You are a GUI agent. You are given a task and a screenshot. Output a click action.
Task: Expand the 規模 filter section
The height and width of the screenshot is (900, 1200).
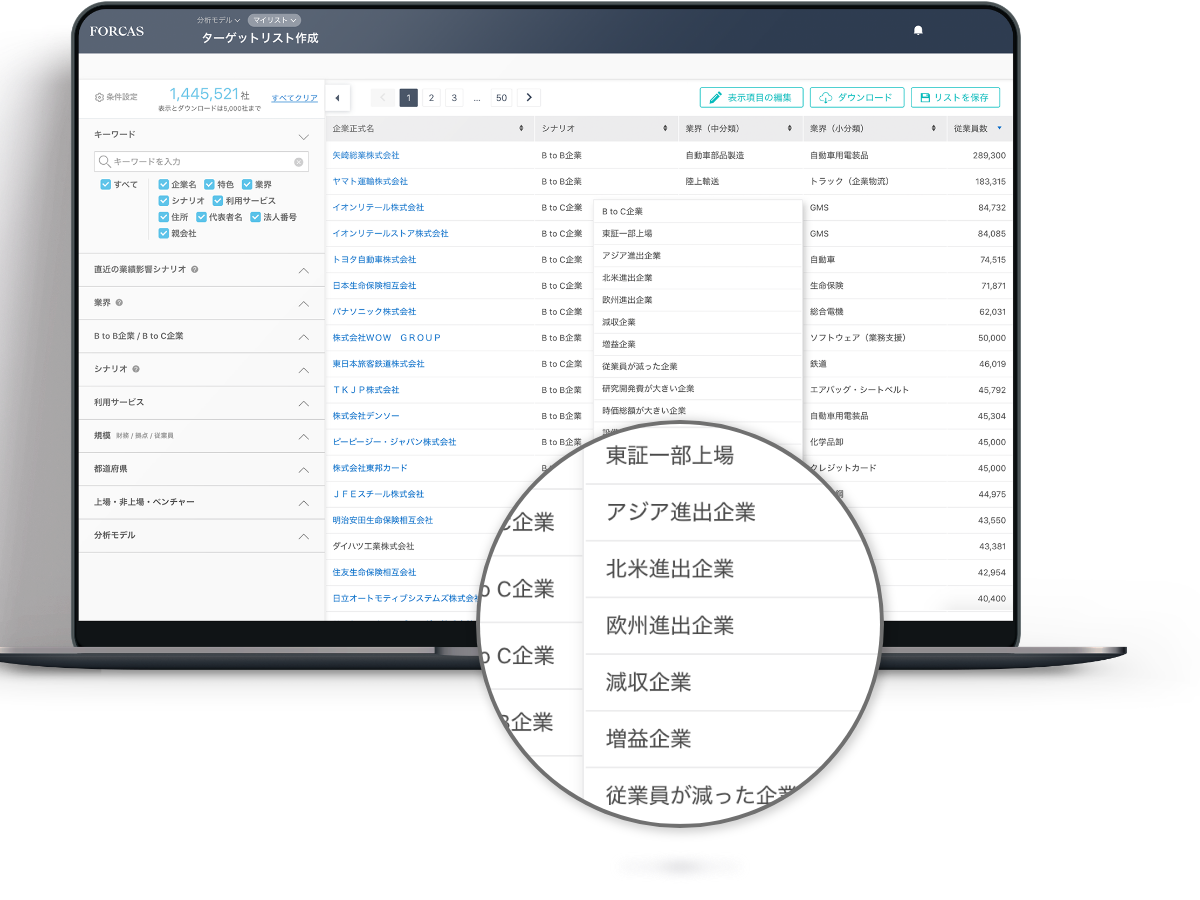304,437
